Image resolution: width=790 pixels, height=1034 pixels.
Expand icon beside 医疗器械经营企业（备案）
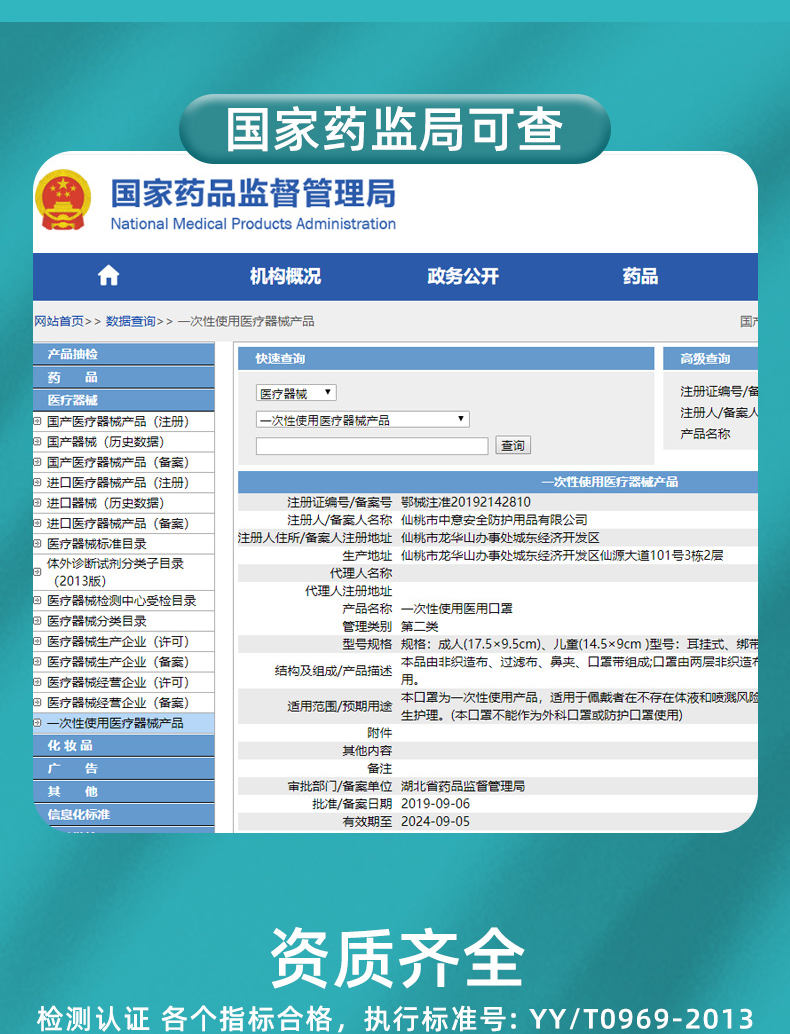pos(38,702)
